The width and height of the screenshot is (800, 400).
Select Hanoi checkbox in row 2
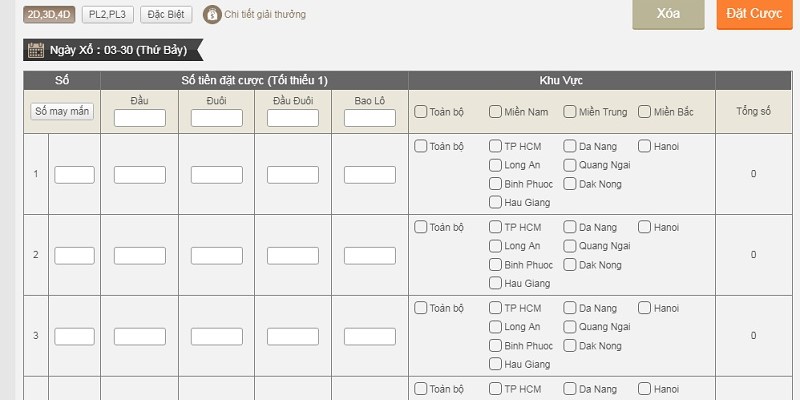pyautogui.click(x=645, y=227)
